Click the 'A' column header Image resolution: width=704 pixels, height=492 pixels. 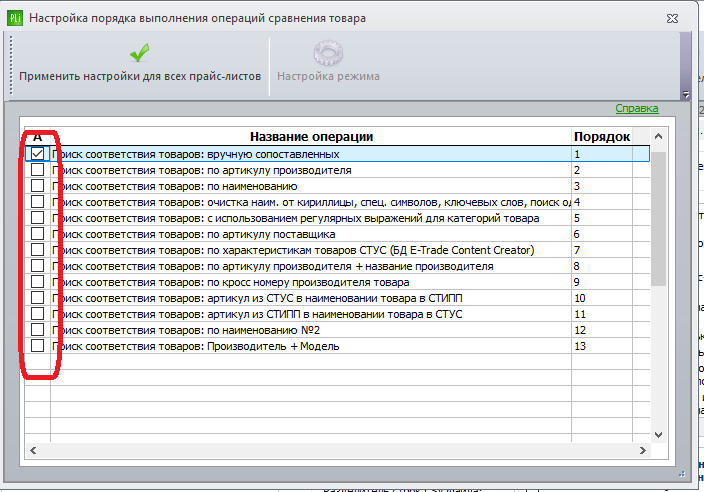37,136
